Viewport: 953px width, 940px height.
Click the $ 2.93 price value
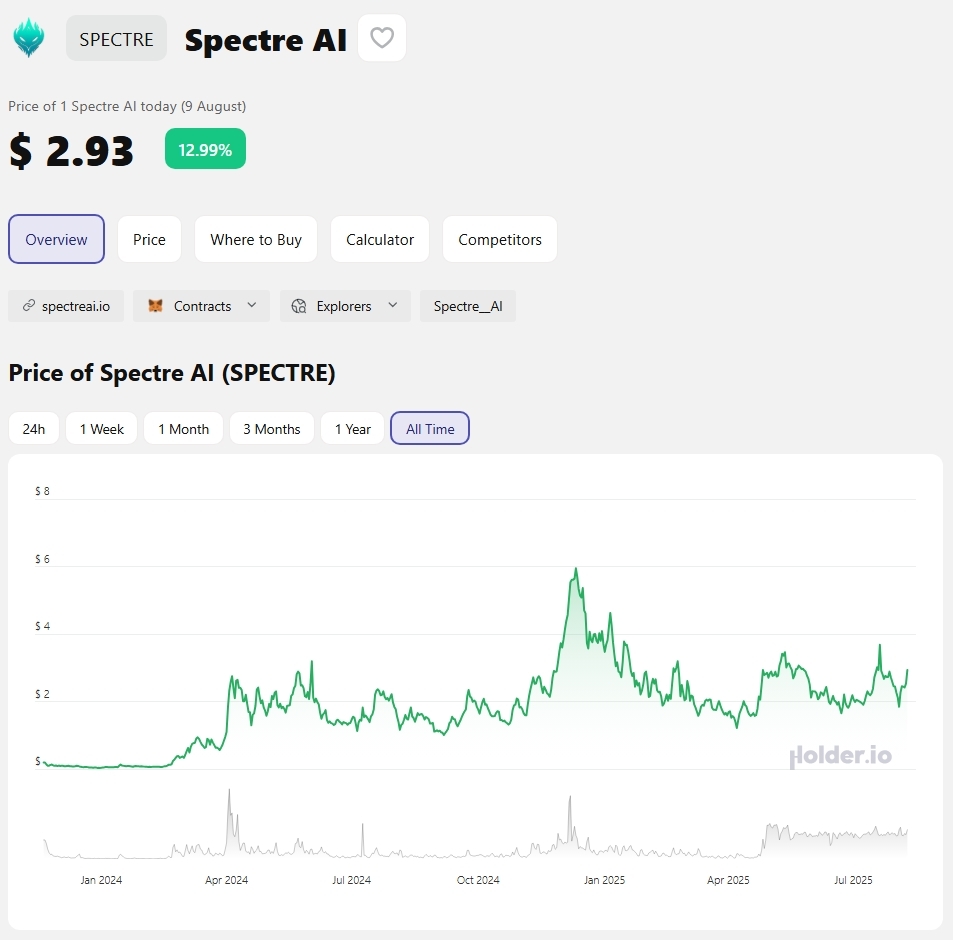pos(71,150)
